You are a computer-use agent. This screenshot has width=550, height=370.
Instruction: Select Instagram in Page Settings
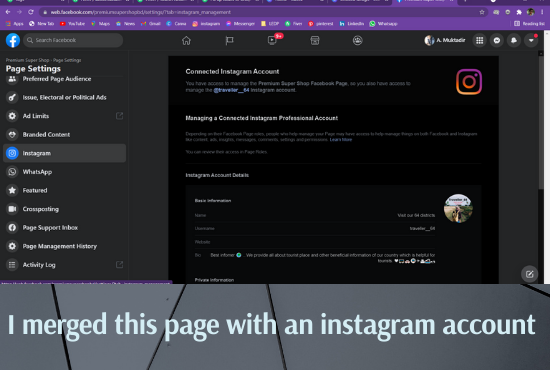point(65,153)
